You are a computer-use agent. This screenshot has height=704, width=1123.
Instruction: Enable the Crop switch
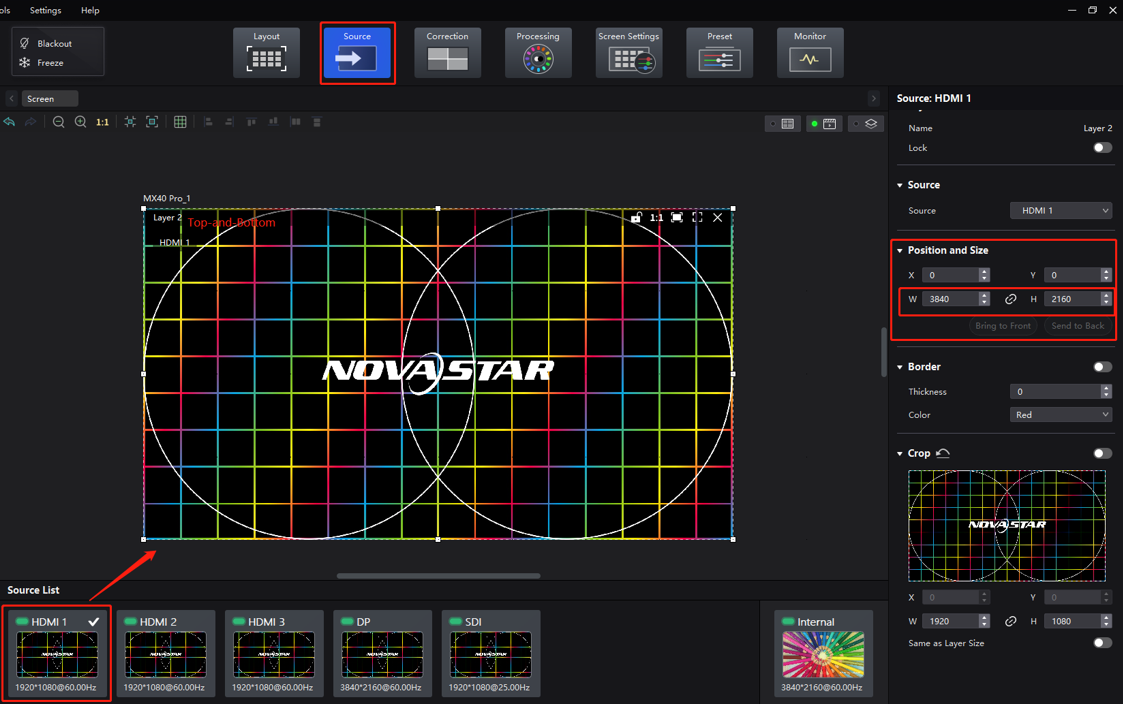pos(1103,453)
